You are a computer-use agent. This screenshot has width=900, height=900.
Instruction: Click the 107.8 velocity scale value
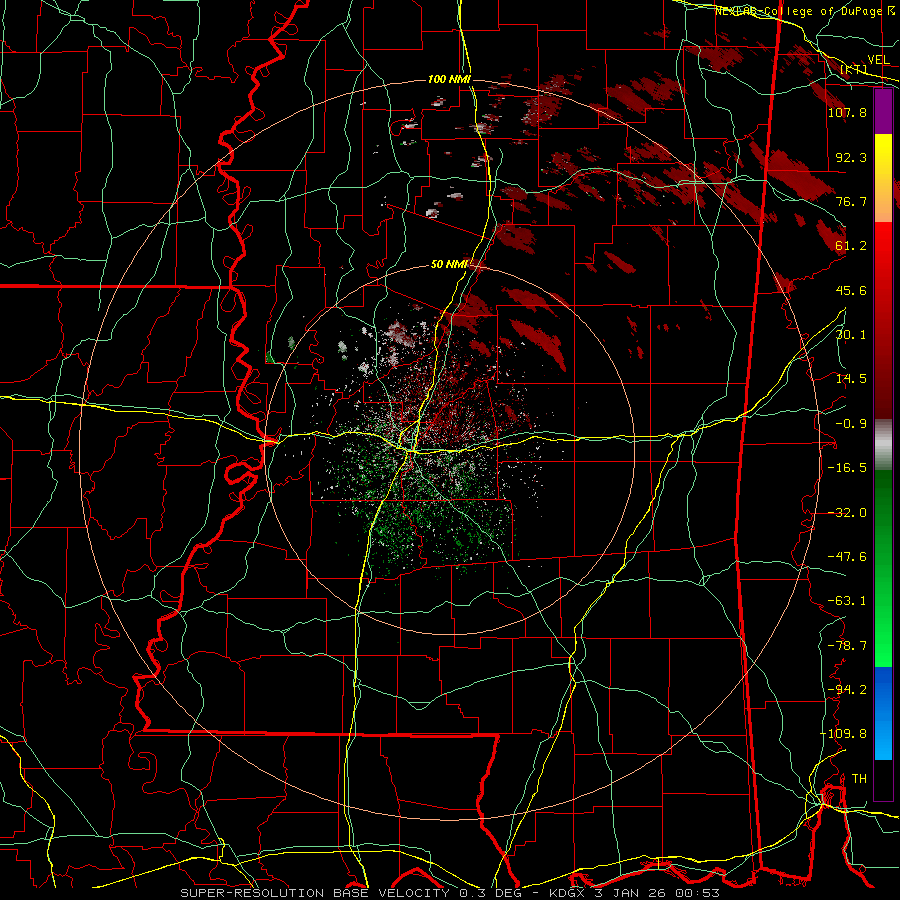[847, 112]
